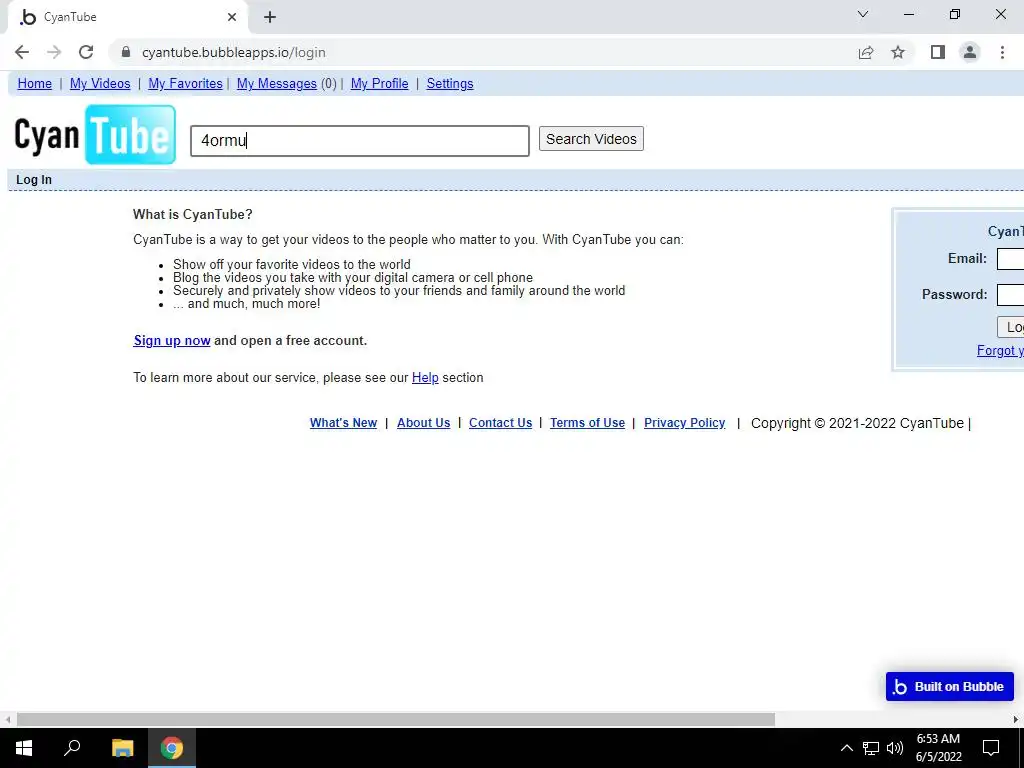Open a new browser tab
The height and width of the screenshot is (768, 1024).
(x=270, y=17)
